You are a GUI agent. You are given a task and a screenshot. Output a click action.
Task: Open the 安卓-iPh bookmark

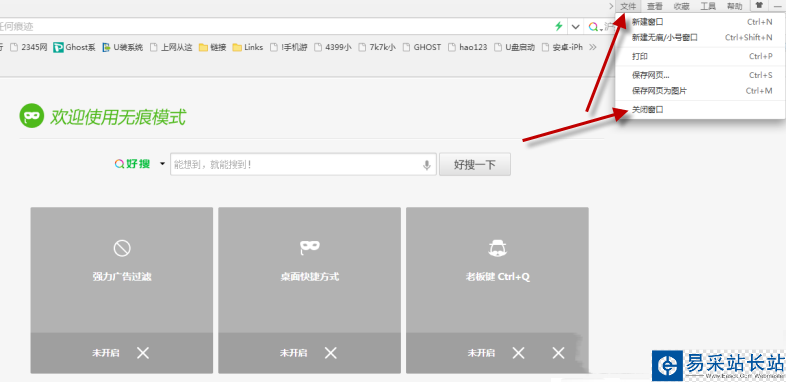[562, 48]
